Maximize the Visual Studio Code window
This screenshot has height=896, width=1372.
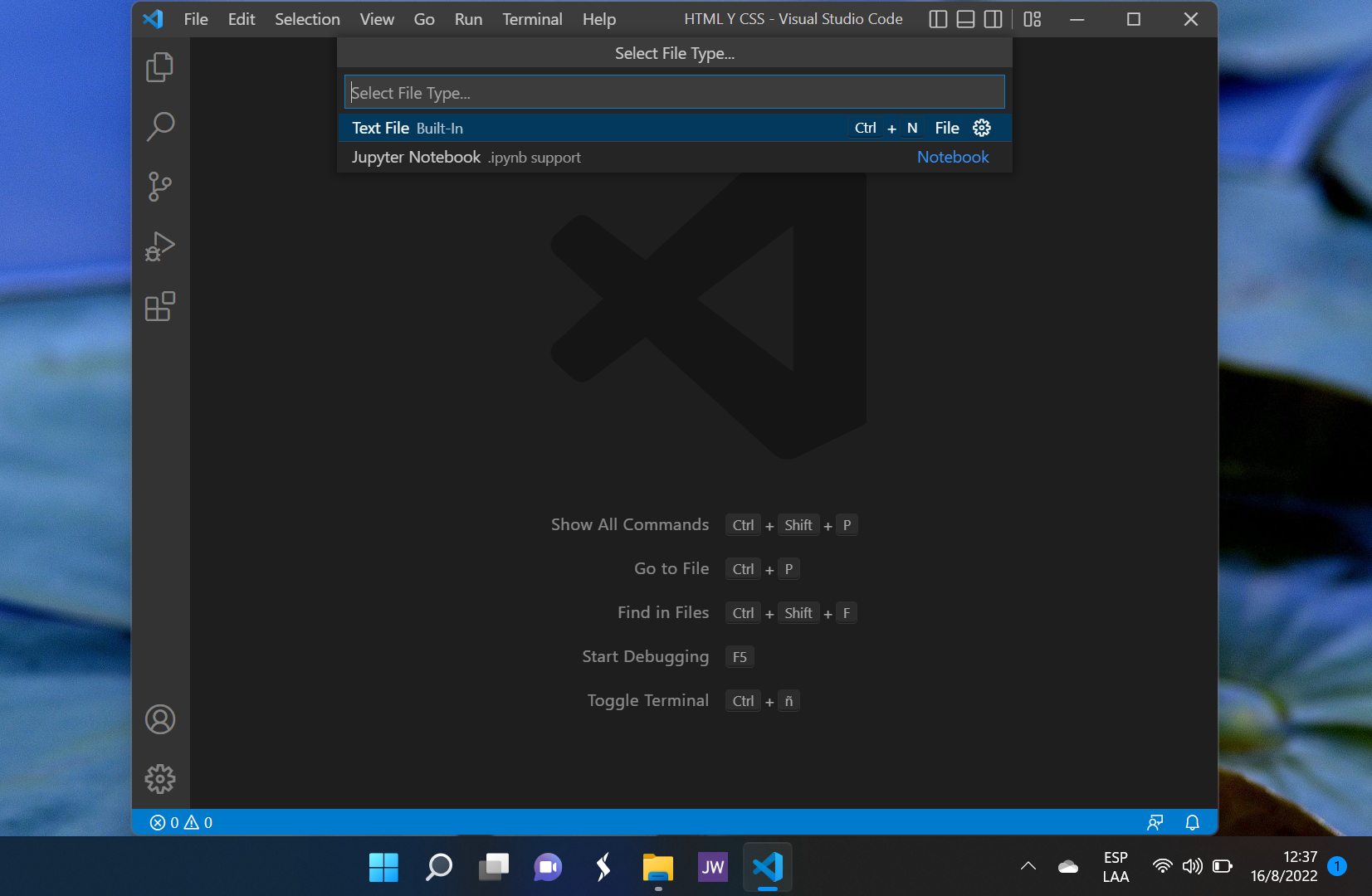[1133, 19]
